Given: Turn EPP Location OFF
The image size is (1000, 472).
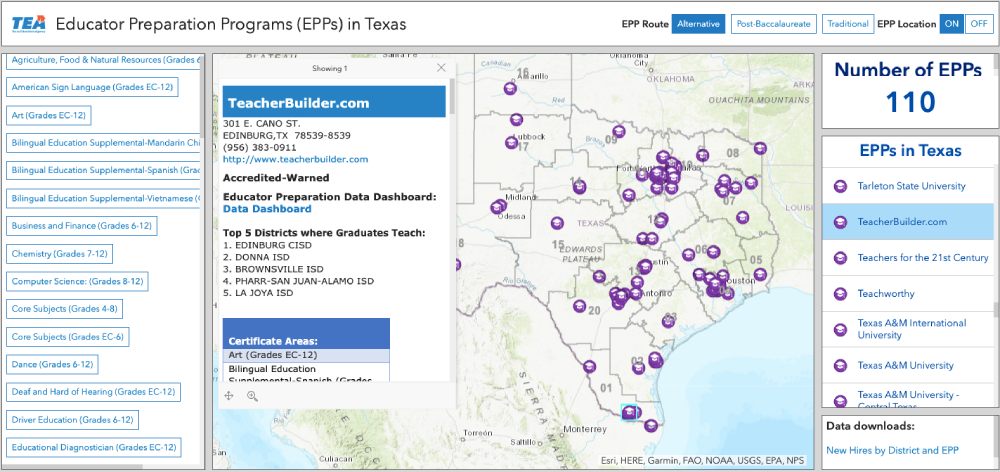Looking at the screenshot, I should click(x=978, y=24).
